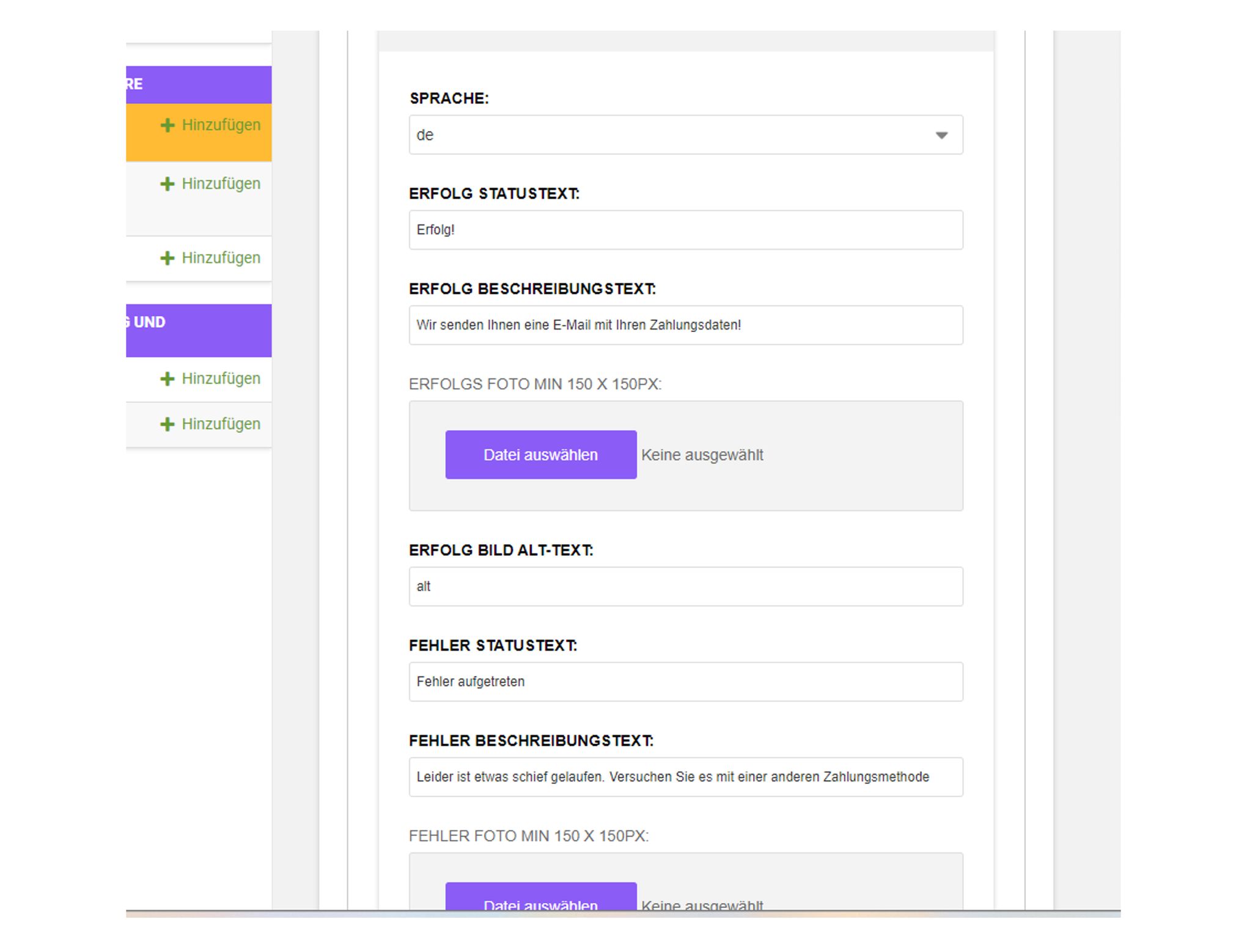
Task: Click Hinzufügen link in orange row
Action: 221,125
